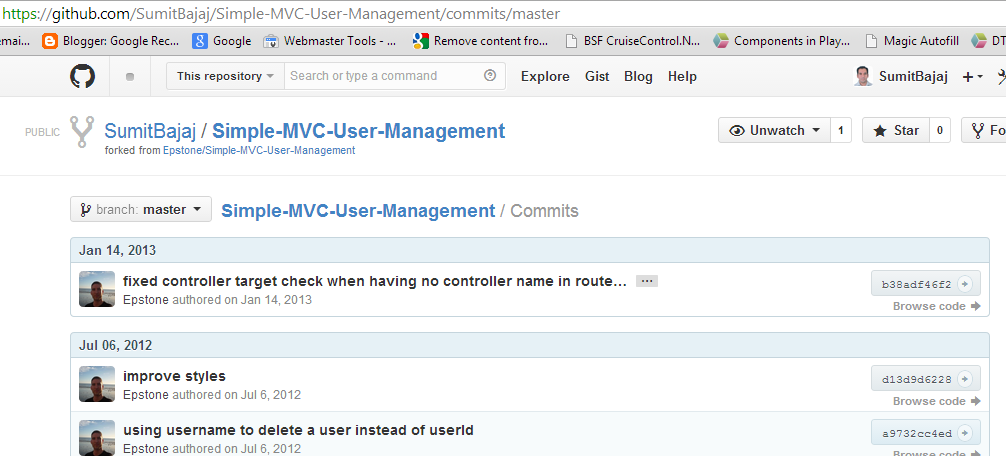This screenshot has height=459, width=1006.
Task: Open Explore in the top navigation
Action: click(545, 76)
